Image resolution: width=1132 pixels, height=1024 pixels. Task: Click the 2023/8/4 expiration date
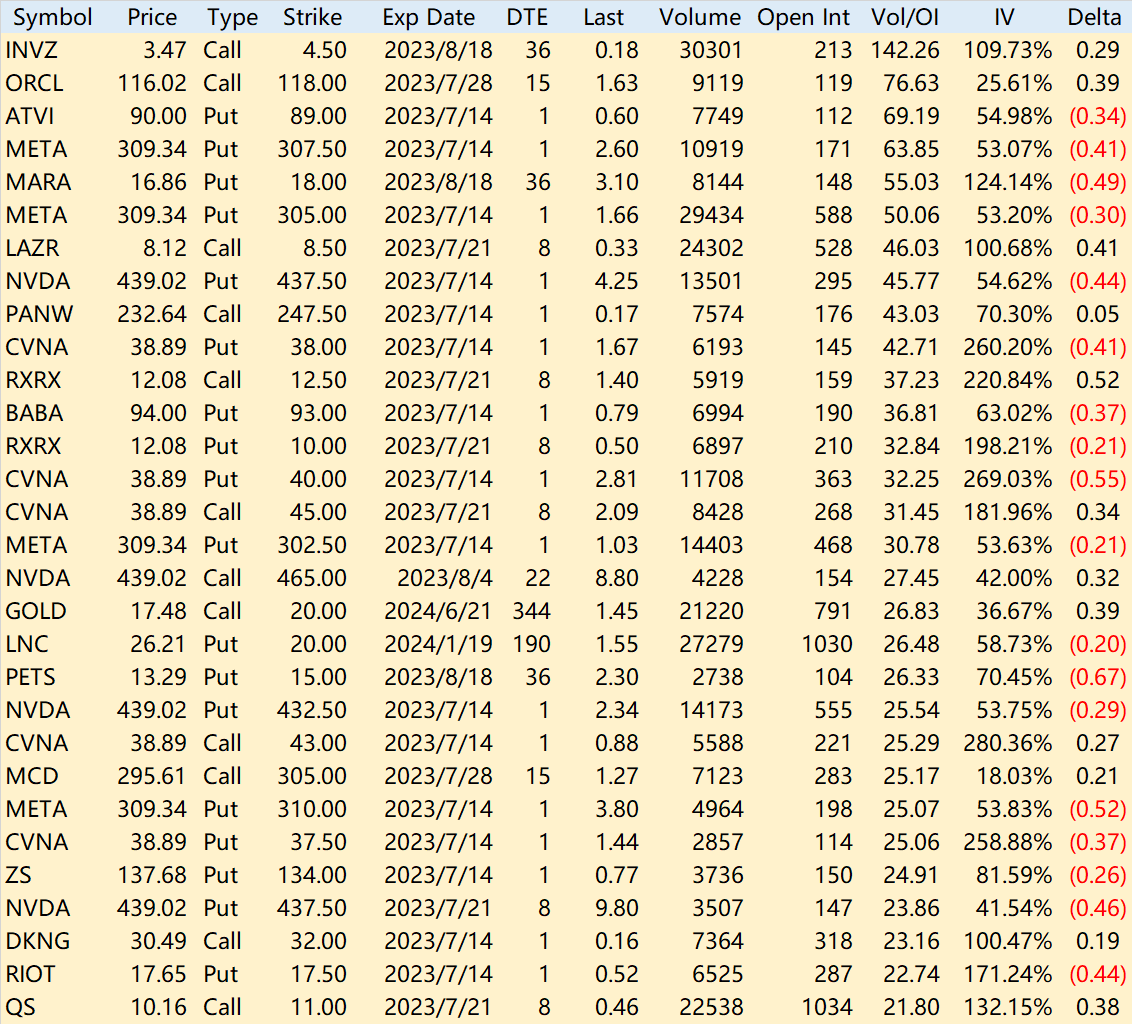coord(445,578)
